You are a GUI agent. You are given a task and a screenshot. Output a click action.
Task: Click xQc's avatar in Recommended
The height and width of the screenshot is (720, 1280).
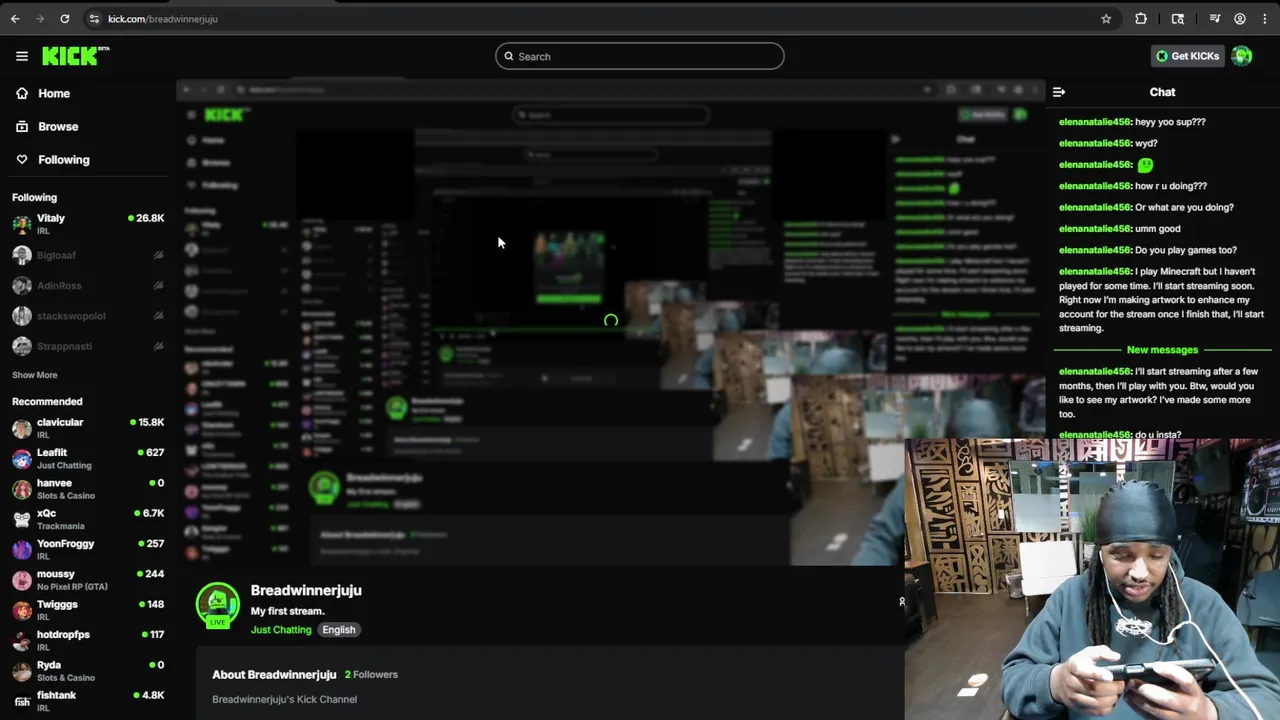(22, 519)
